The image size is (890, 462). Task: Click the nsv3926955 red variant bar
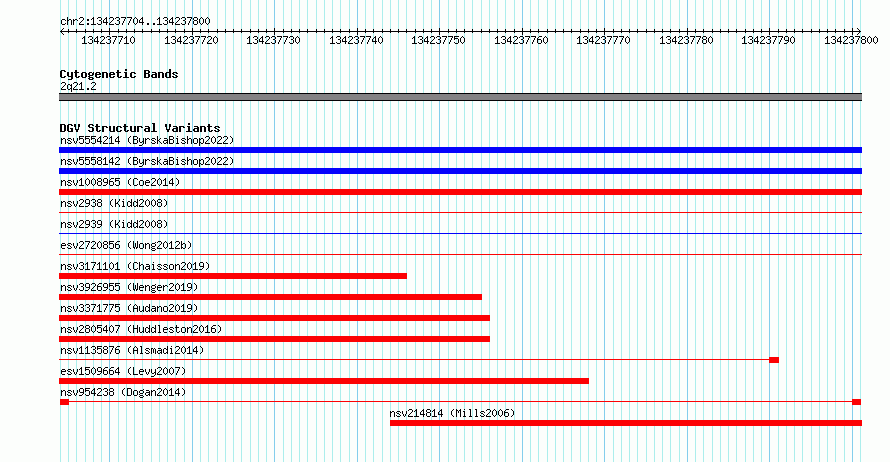coord(270,297)
